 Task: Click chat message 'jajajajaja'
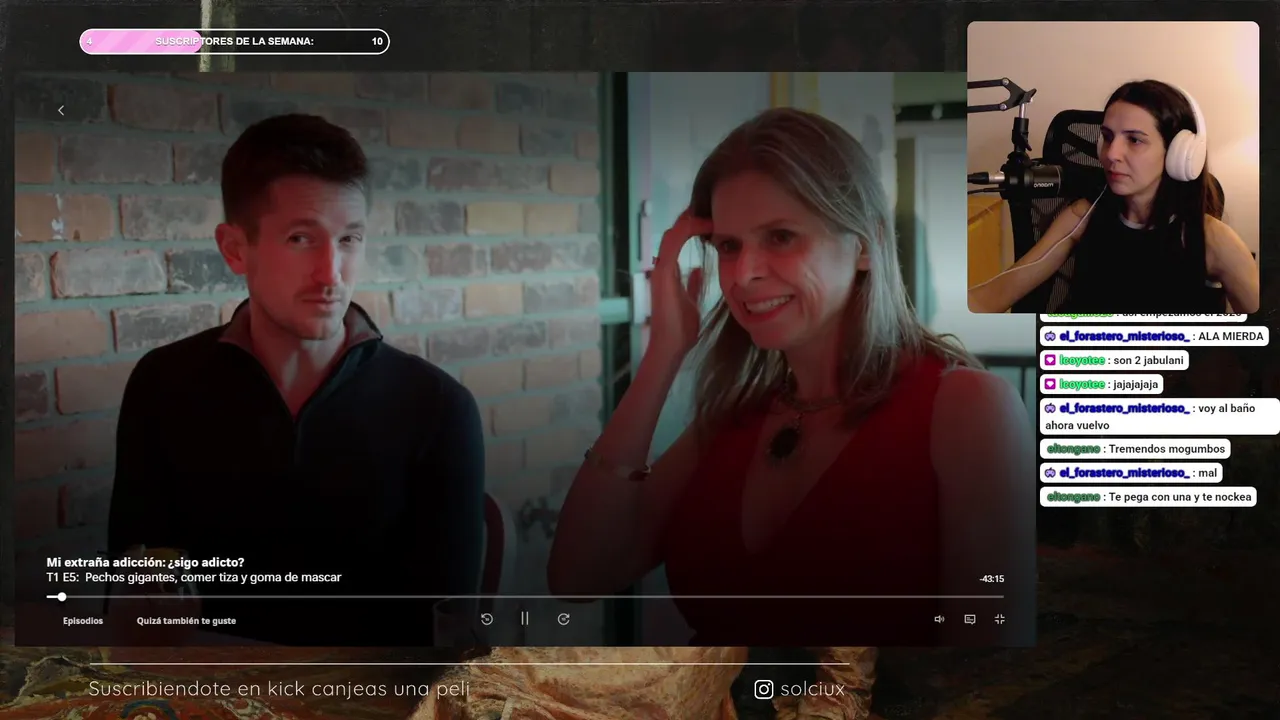pos(1101,384)
